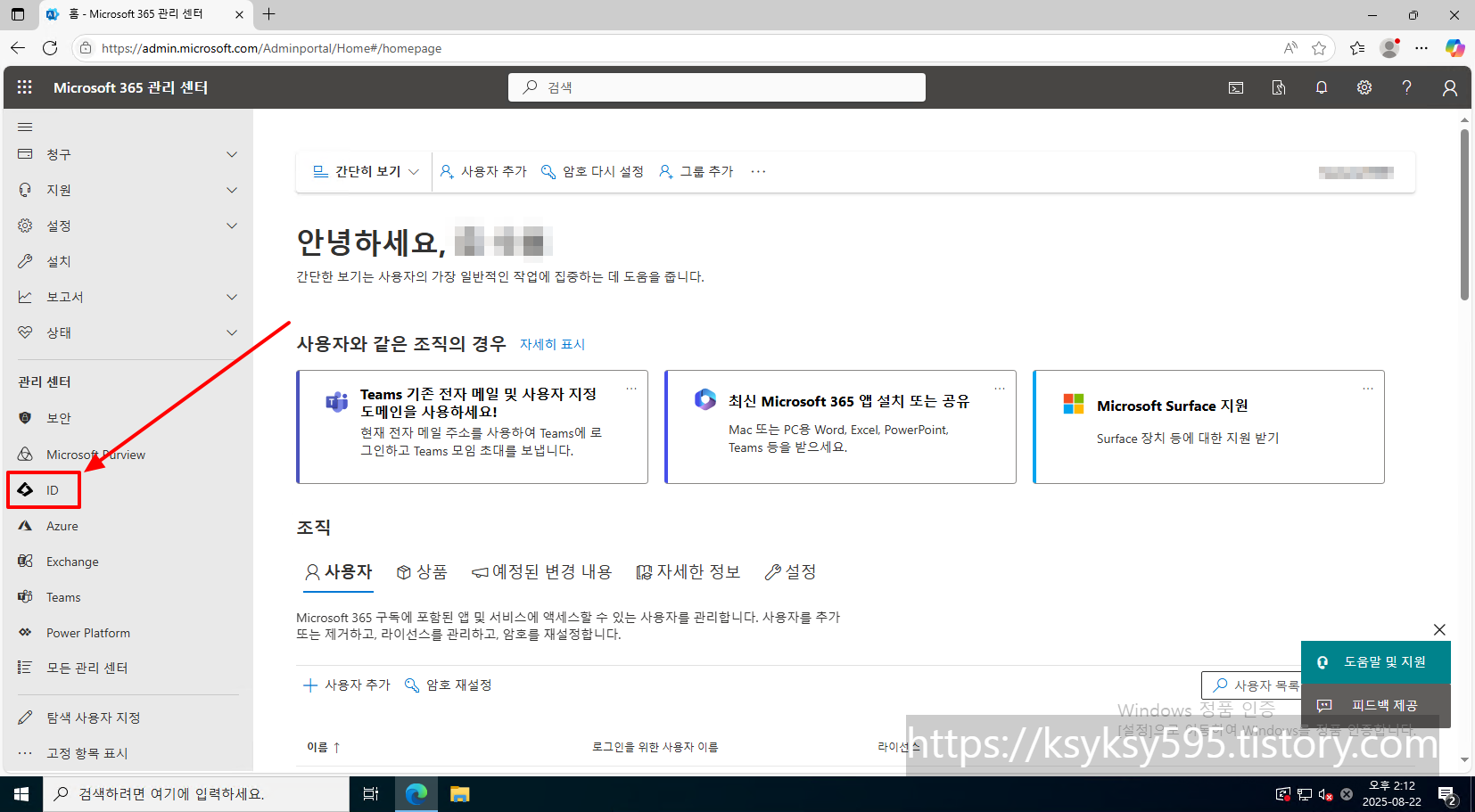Open Task View on the taskbar

(x=371, y=794)
